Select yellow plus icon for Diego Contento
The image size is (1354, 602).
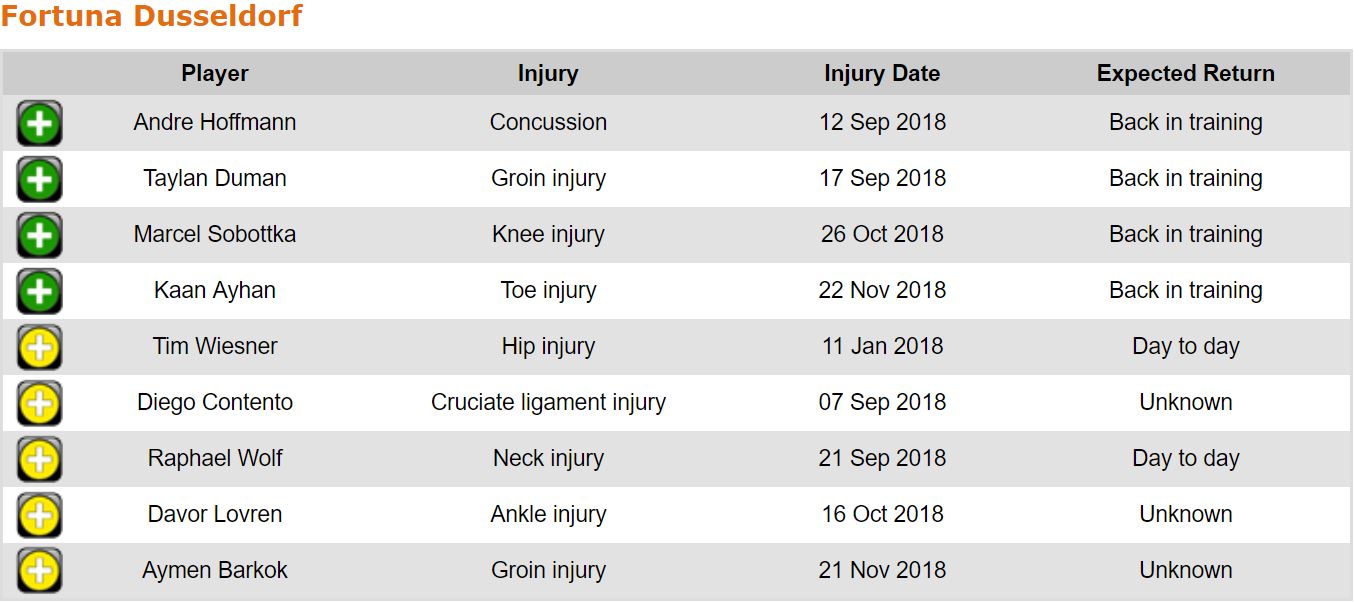pos(39,404)
